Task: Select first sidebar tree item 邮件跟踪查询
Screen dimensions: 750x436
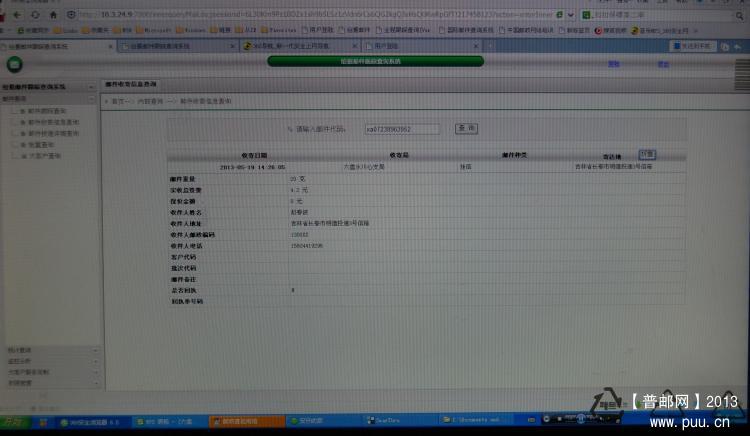Action: click(46, 110)
